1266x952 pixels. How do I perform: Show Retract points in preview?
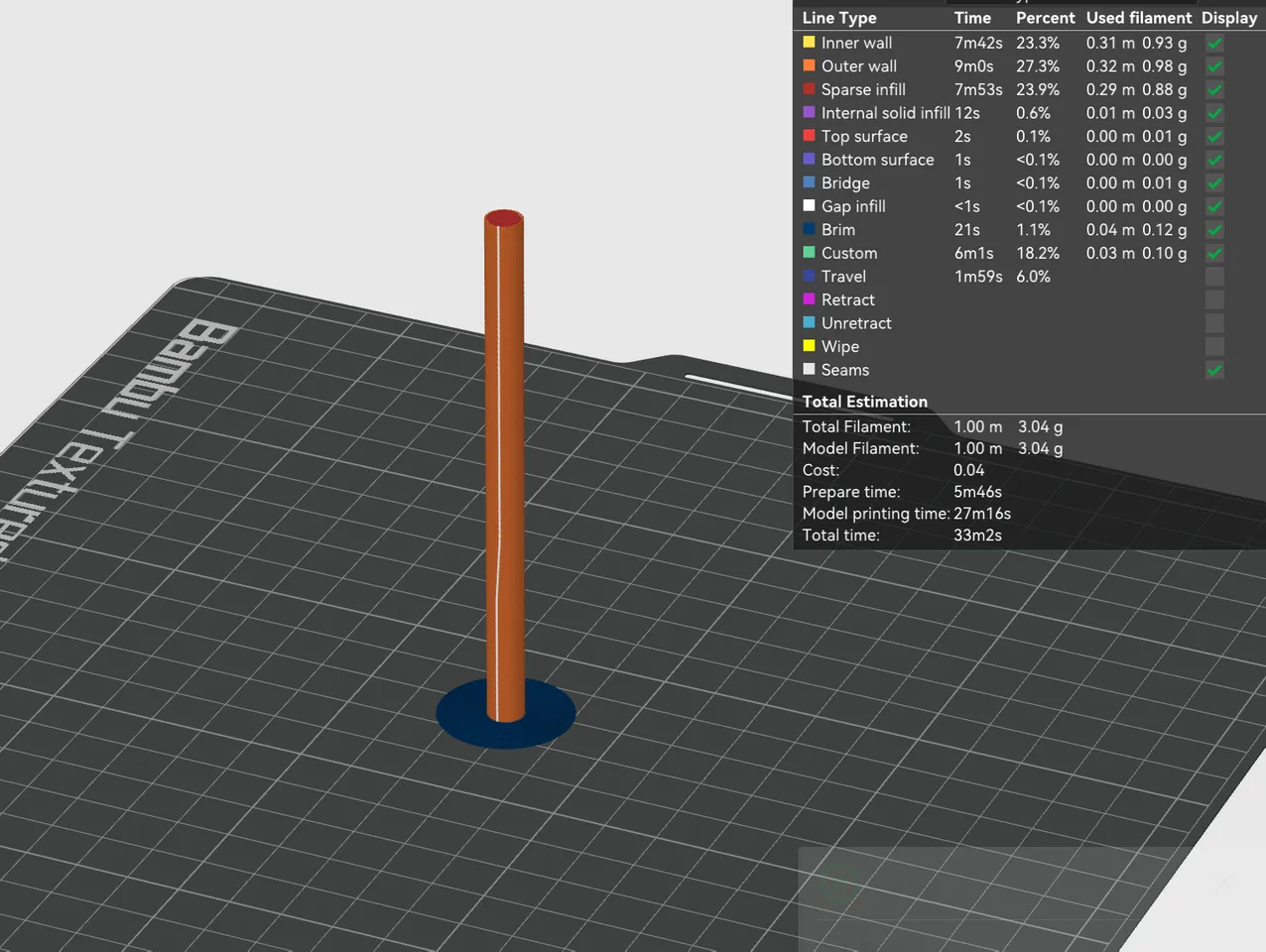(x=1213, y=299)
